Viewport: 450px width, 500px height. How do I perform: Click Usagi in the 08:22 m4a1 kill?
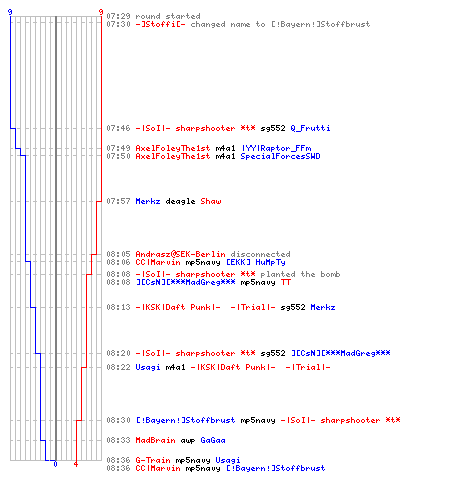[x=148, y=367]
